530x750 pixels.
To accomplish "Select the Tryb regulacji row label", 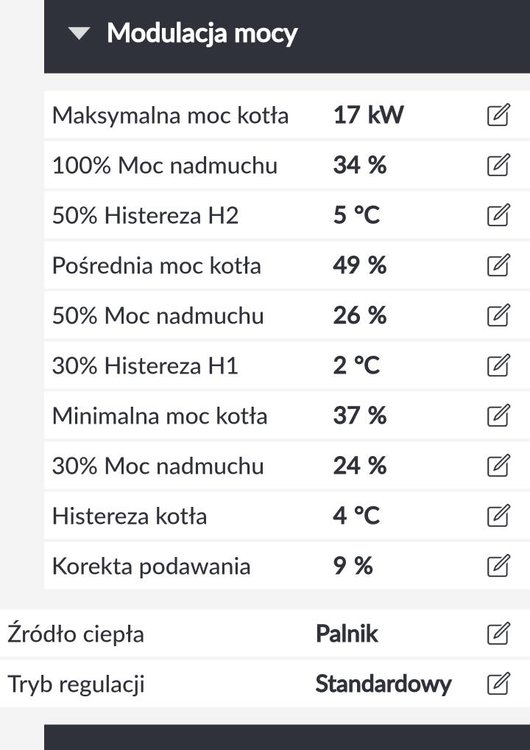I will pos(76,684).
